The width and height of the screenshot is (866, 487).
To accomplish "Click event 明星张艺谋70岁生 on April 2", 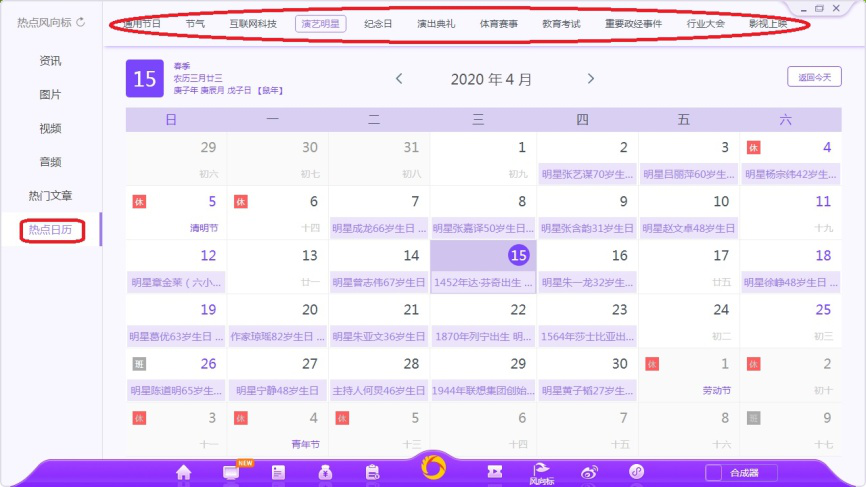I will pos(587,174).
